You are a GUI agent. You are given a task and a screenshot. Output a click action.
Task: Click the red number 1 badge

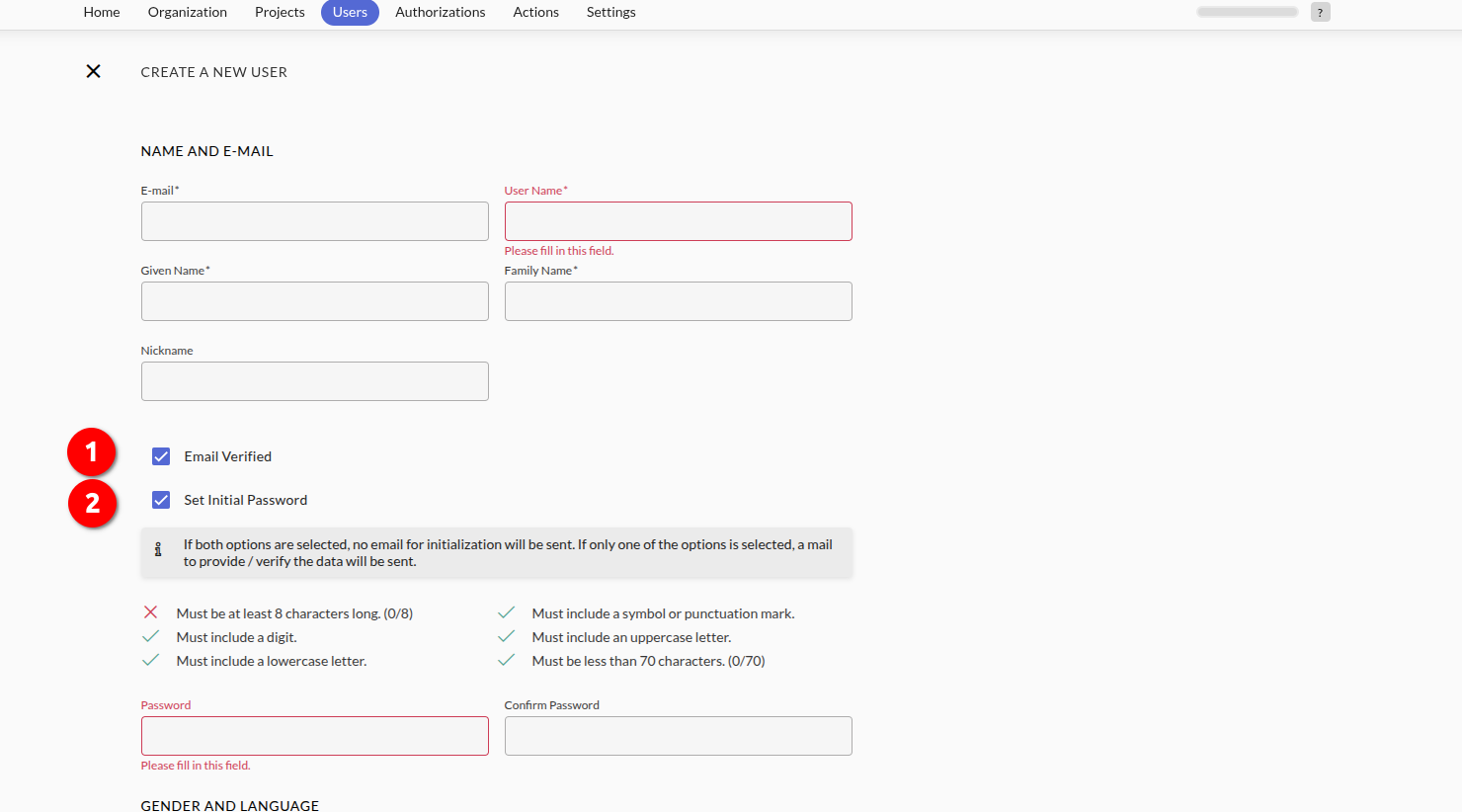pyautogui.click(x=92, y=452)
